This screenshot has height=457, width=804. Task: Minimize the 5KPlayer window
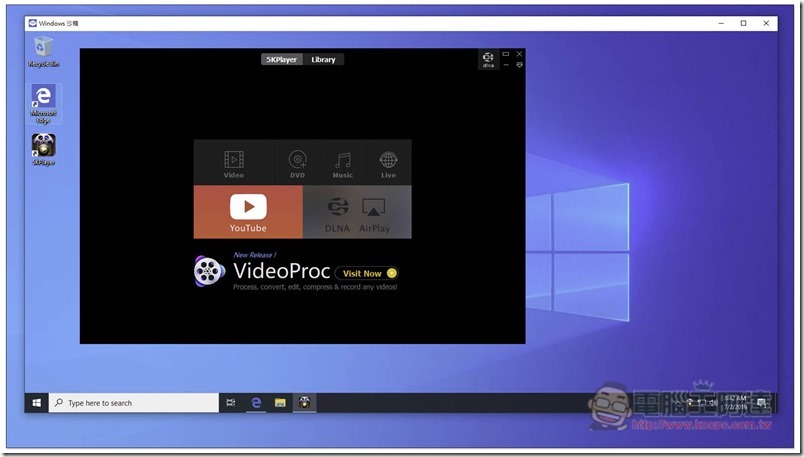[506, 65]
